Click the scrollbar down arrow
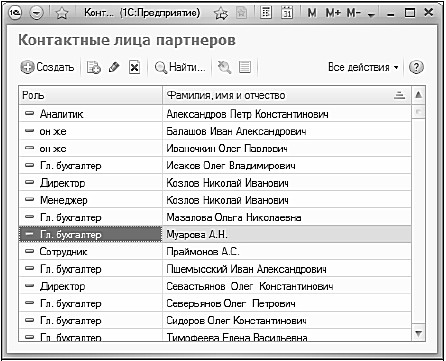The width and height of the screenshot is (446, 361). point(419,333)
